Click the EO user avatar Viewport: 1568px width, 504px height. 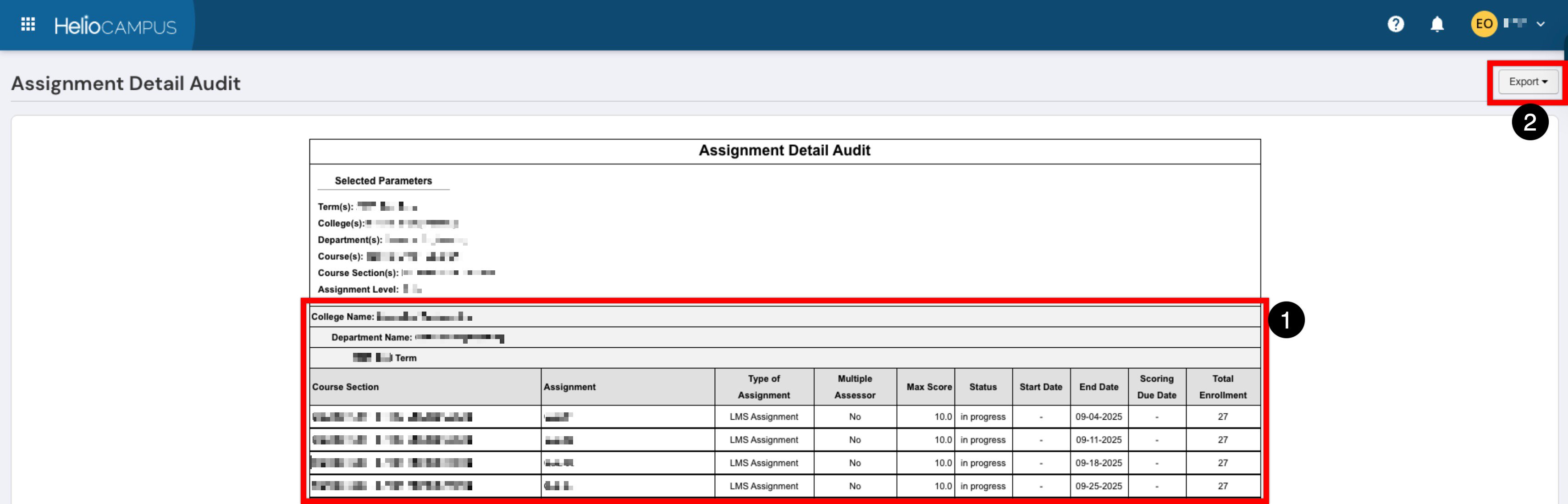(1483, 24)
